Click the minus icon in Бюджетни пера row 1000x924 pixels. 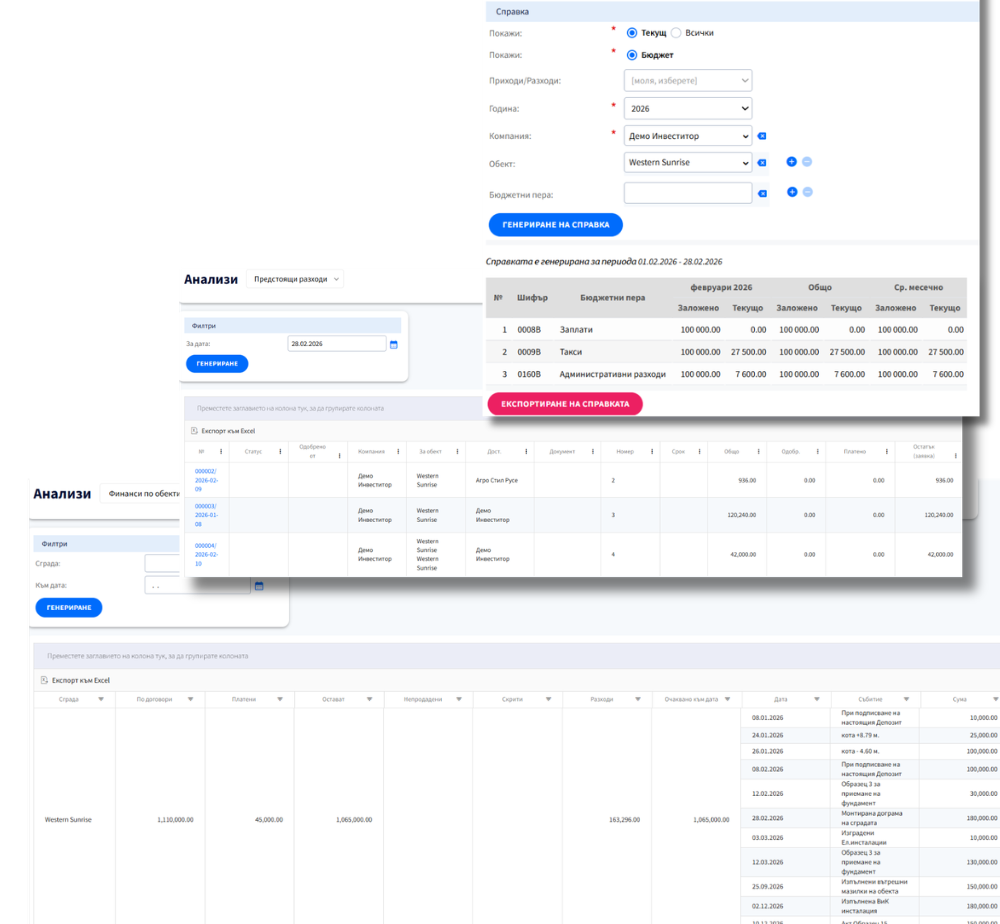(807, 192)
